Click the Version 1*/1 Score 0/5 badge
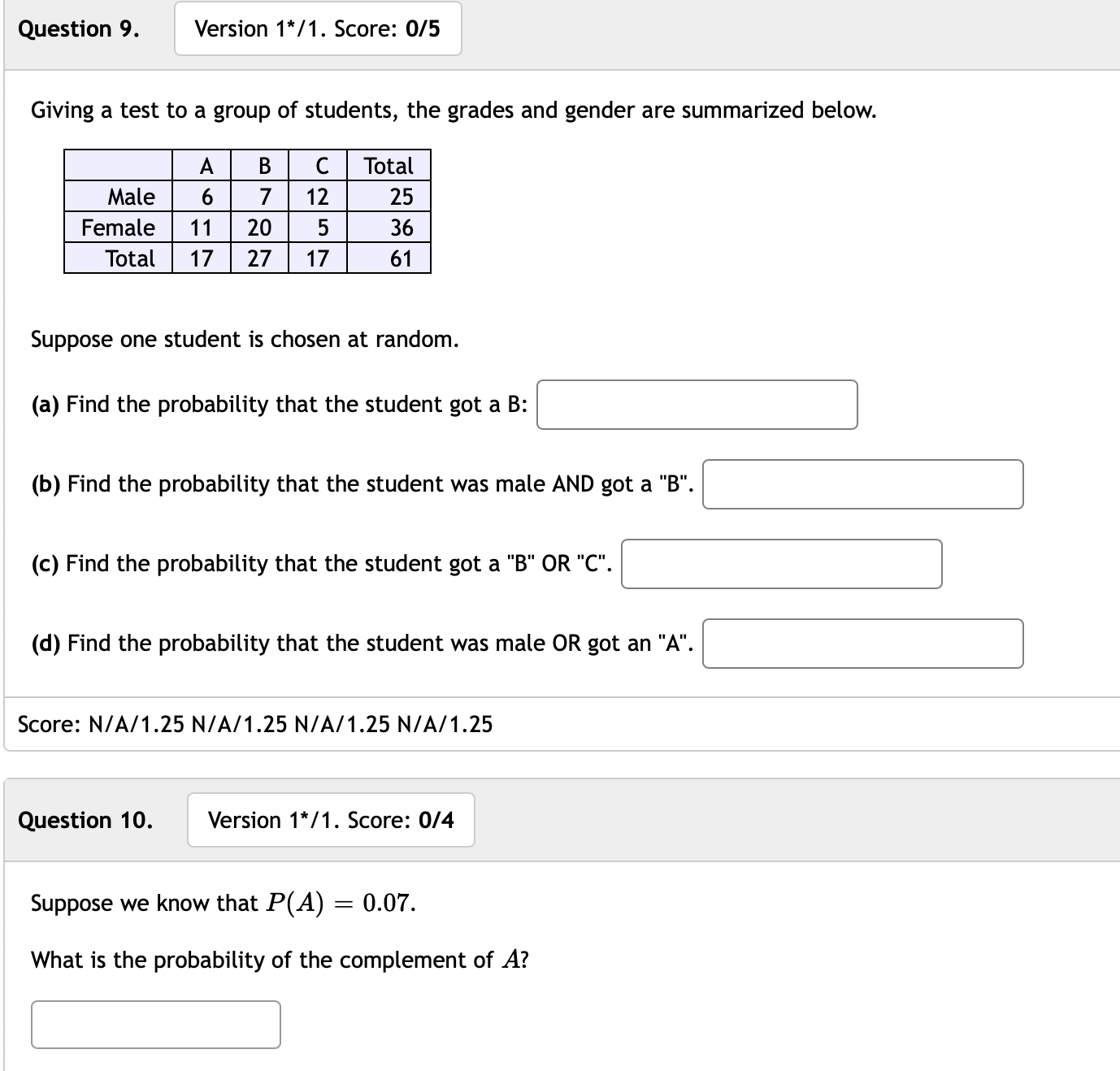1120x1071 pixels. point(317,28)
